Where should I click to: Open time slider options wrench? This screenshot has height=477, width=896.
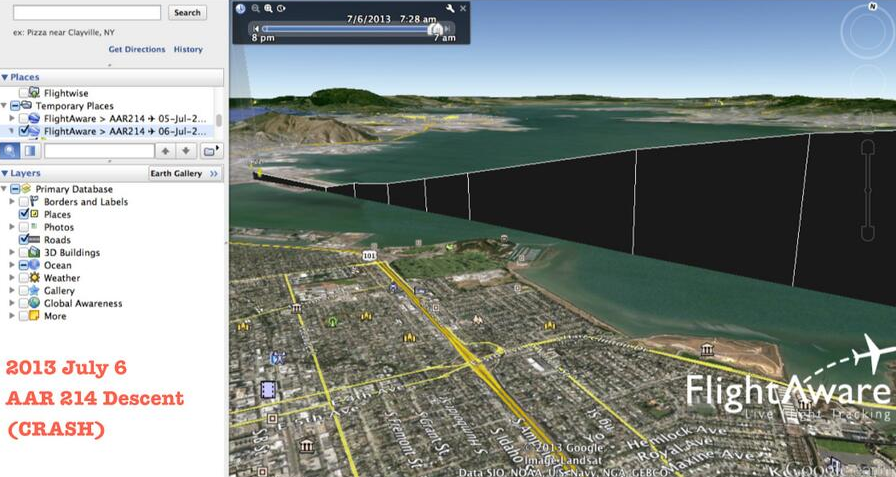point(450,8)
